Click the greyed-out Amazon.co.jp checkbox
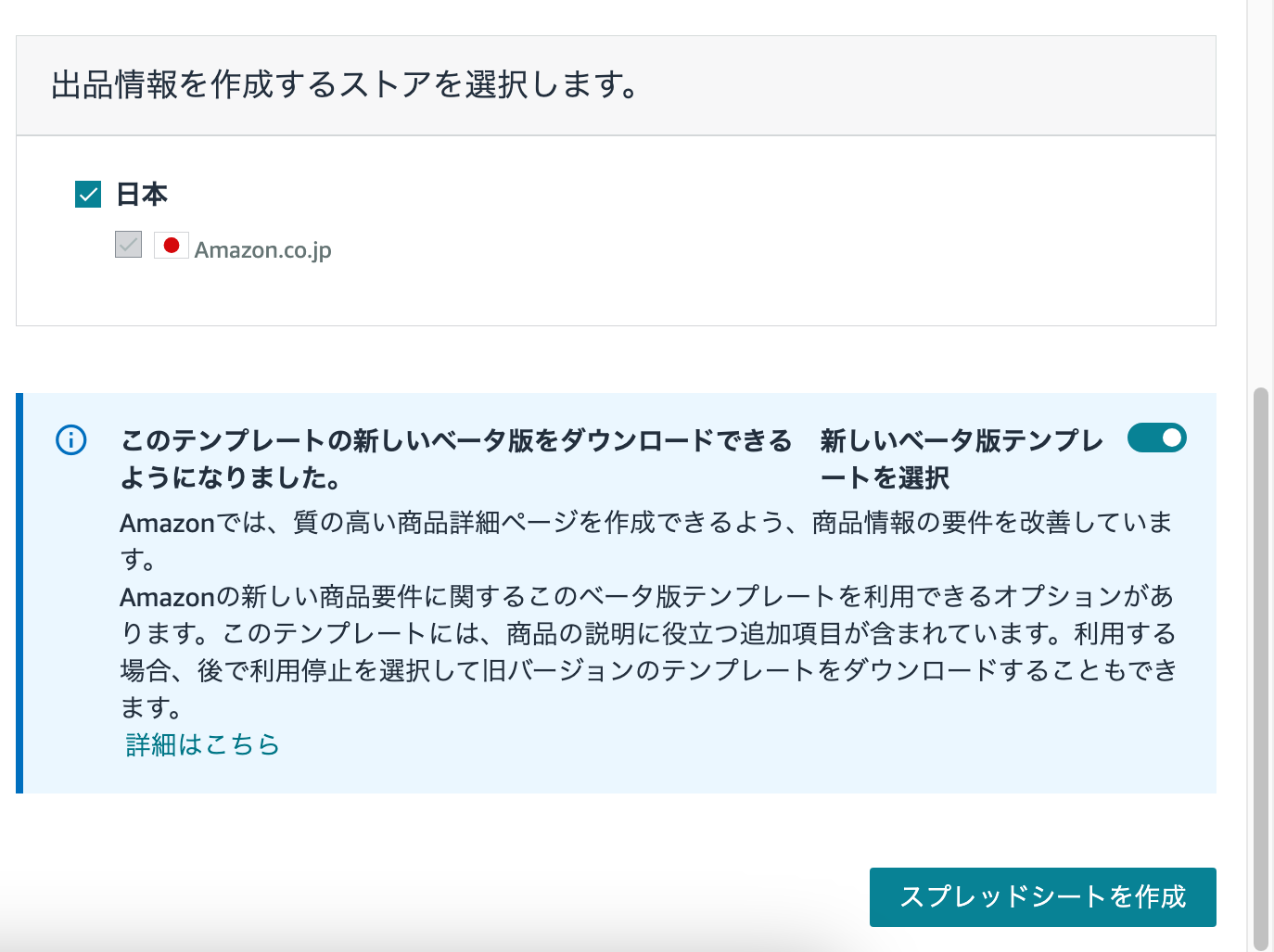Viewport: 1274px width, 952px height. click(128, 245)
